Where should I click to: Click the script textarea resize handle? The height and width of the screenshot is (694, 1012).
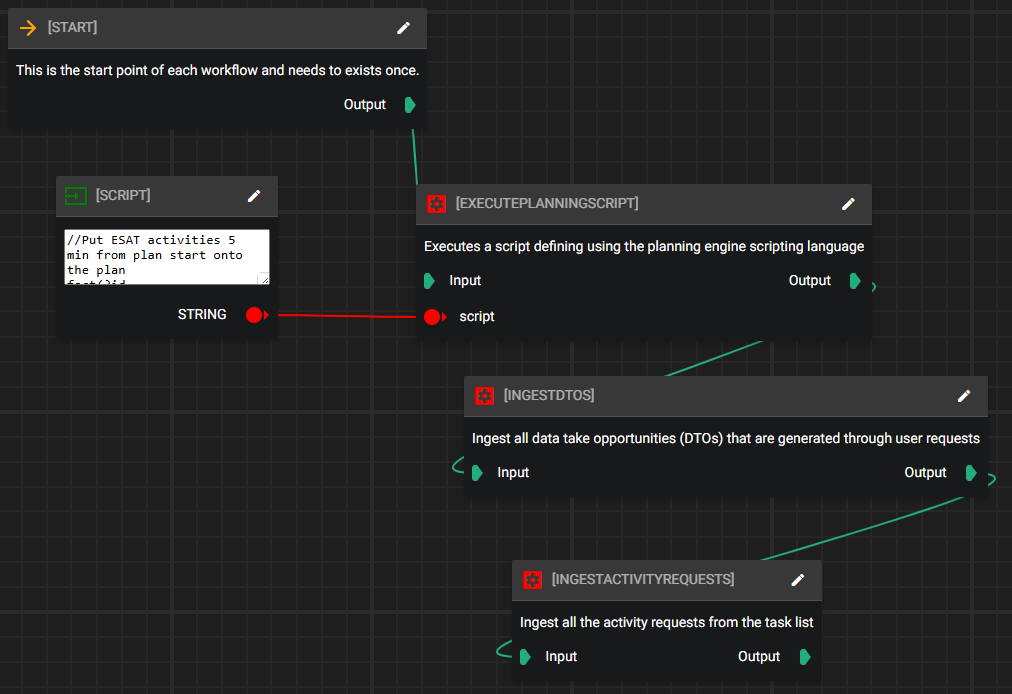[263, 278]
